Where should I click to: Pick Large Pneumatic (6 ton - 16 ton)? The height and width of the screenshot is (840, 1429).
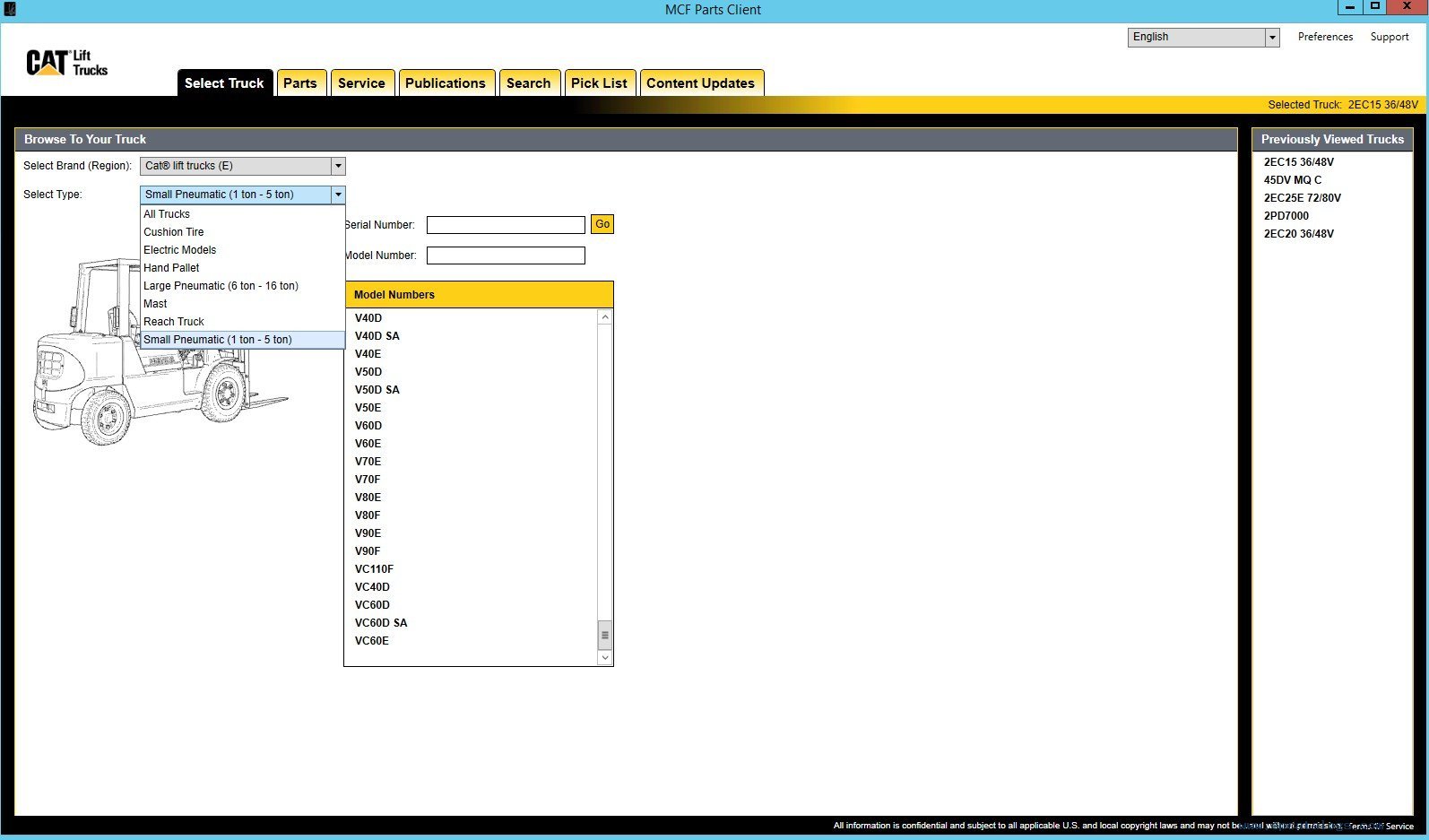(242, 286)
